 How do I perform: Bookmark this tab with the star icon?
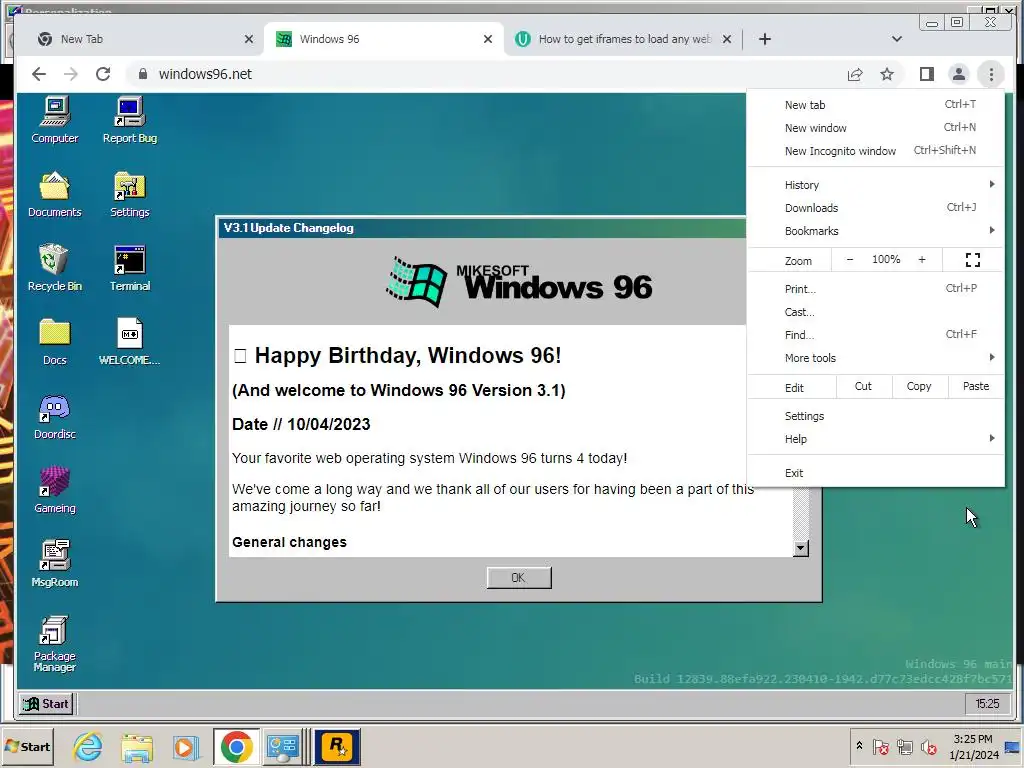point(887,74)
